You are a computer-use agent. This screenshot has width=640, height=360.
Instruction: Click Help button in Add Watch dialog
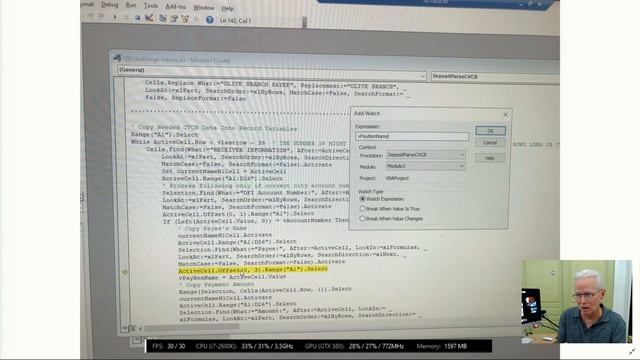[x=489, y=158]
